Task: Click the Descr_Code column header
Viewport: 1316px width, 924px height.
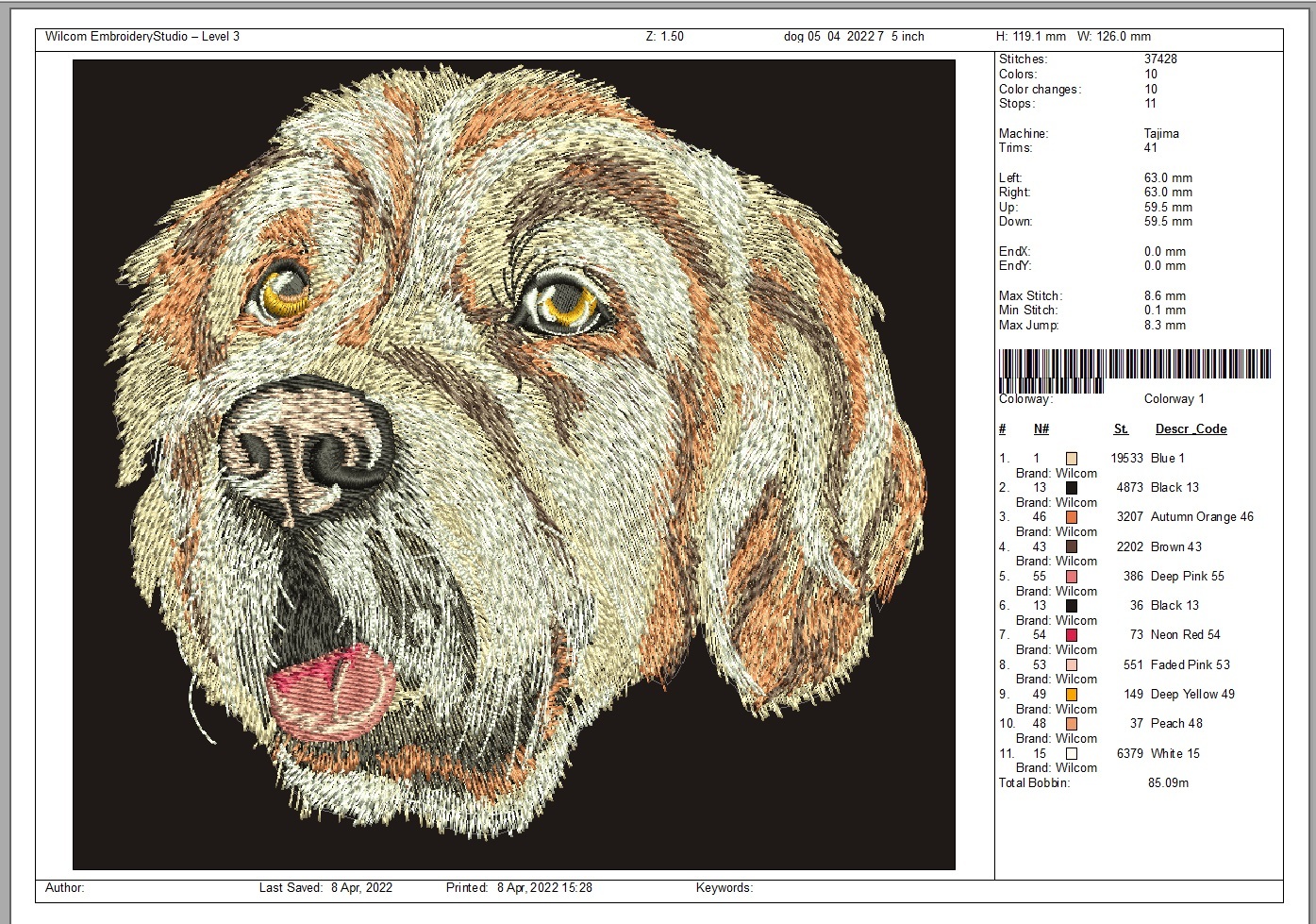Action: click(1191, 429)
